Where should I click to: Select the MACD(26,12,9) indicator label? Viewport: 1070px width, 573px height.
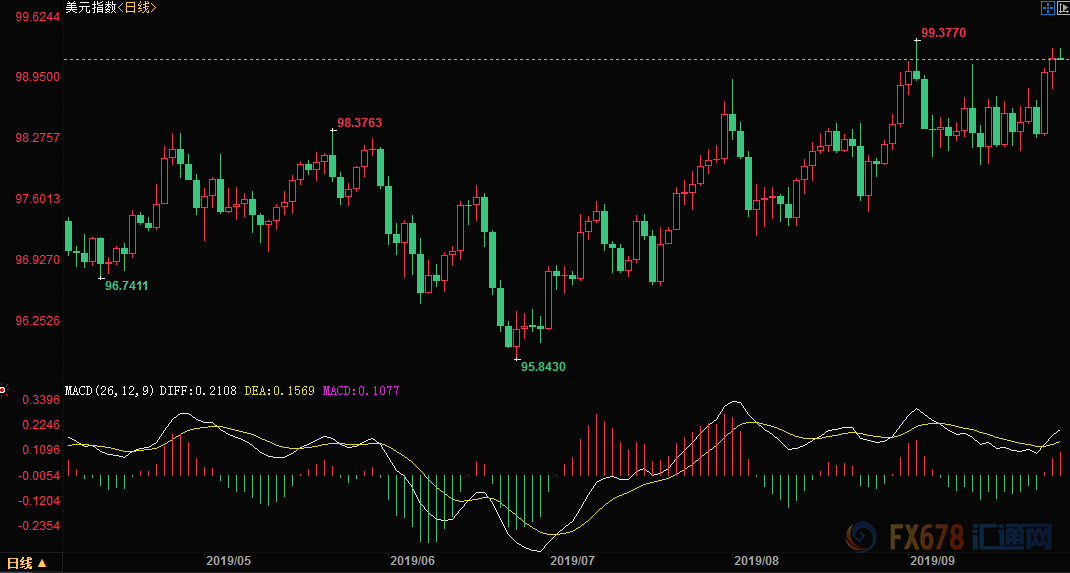pyautogui.click(x=109, y=391)
